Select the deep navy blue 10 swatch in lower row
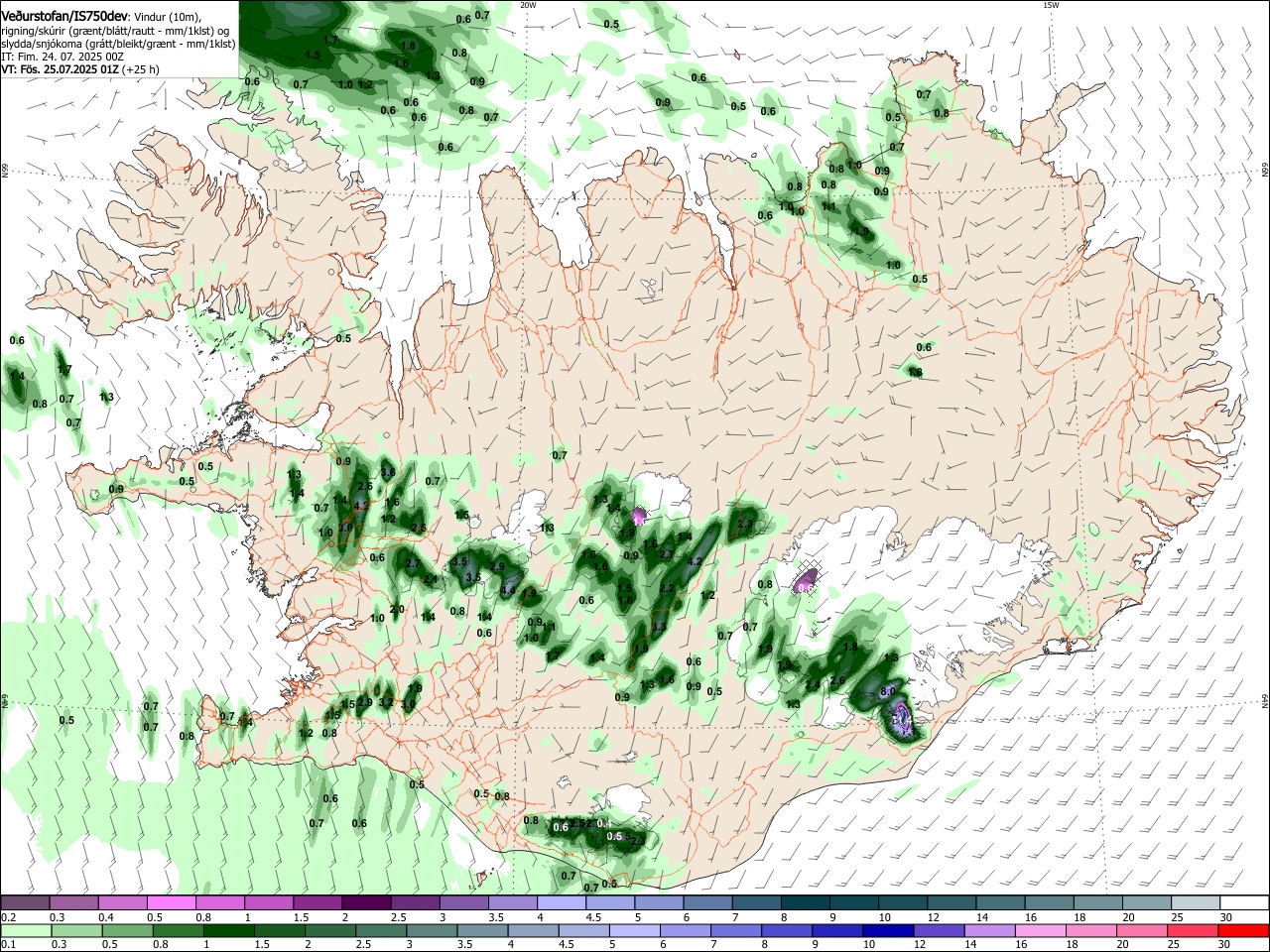Viewport: 1270px width, 952px height. pos(887,931)
